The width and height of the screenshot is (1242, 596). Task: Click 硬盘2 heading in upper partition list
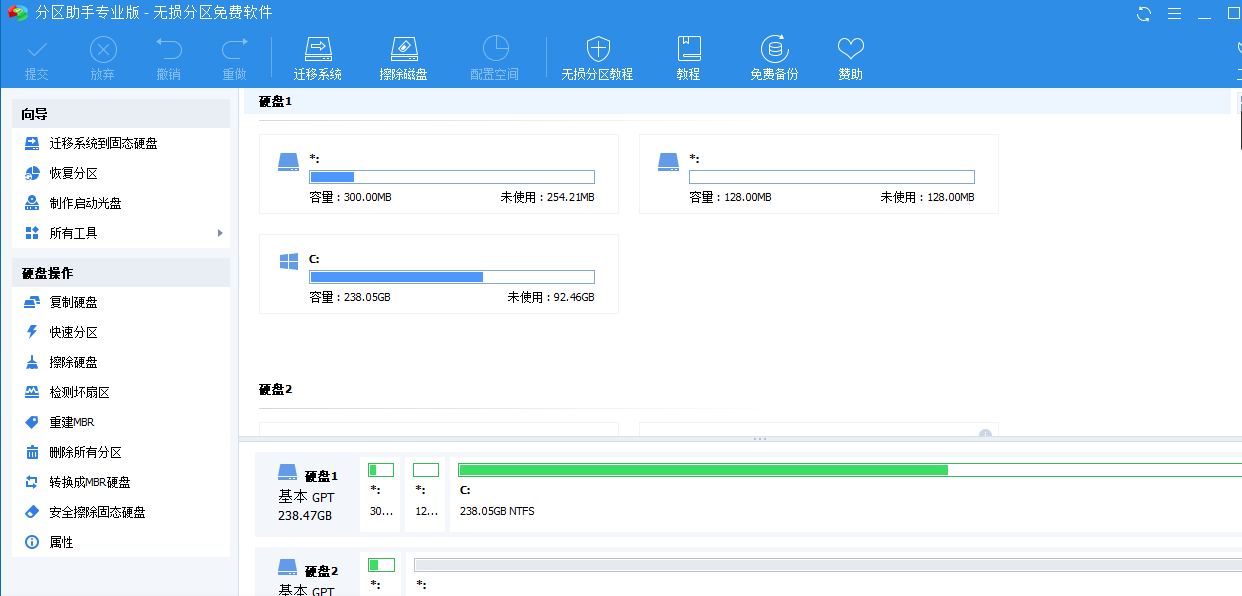(275, 390)
